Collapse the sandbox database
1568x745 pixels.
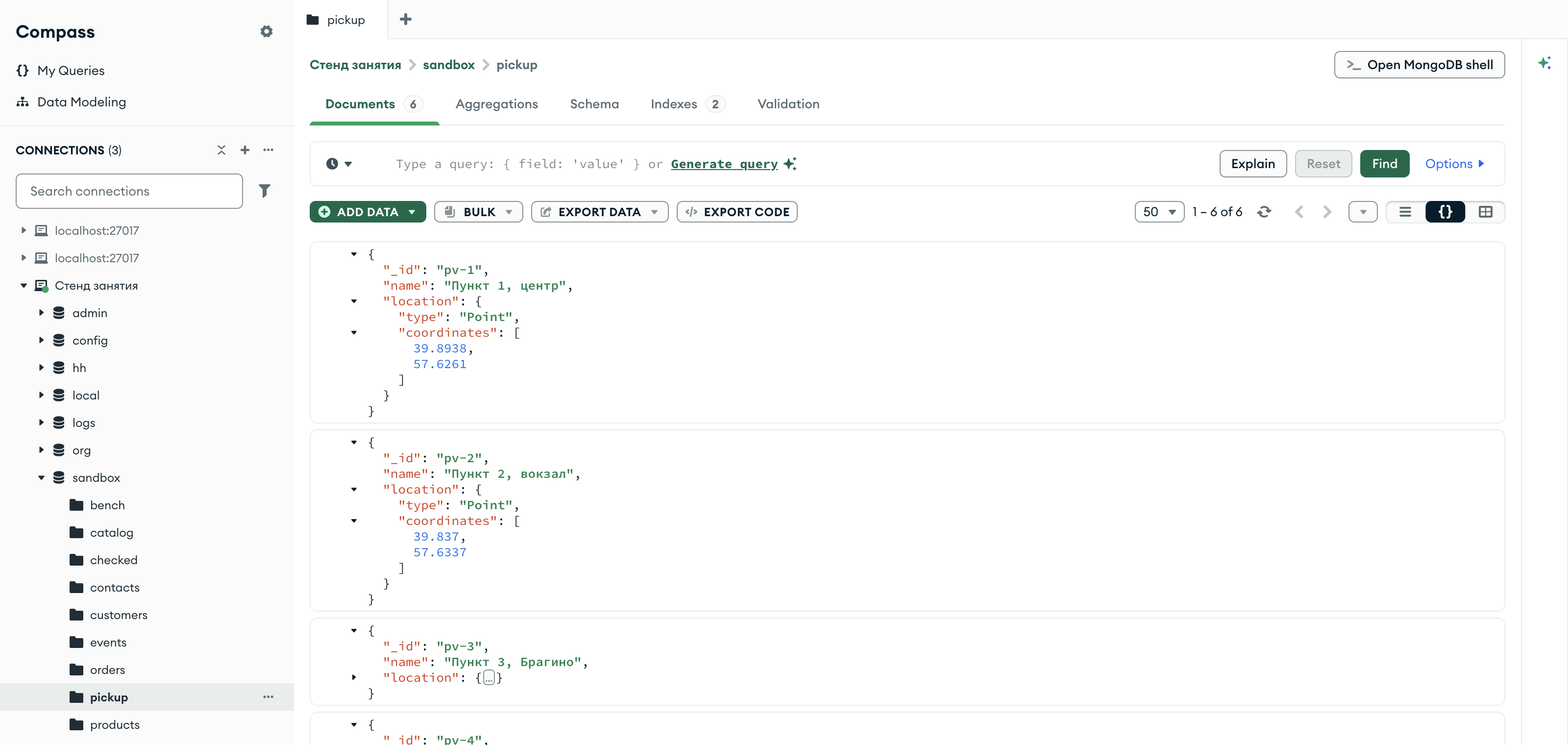[41, 478]
